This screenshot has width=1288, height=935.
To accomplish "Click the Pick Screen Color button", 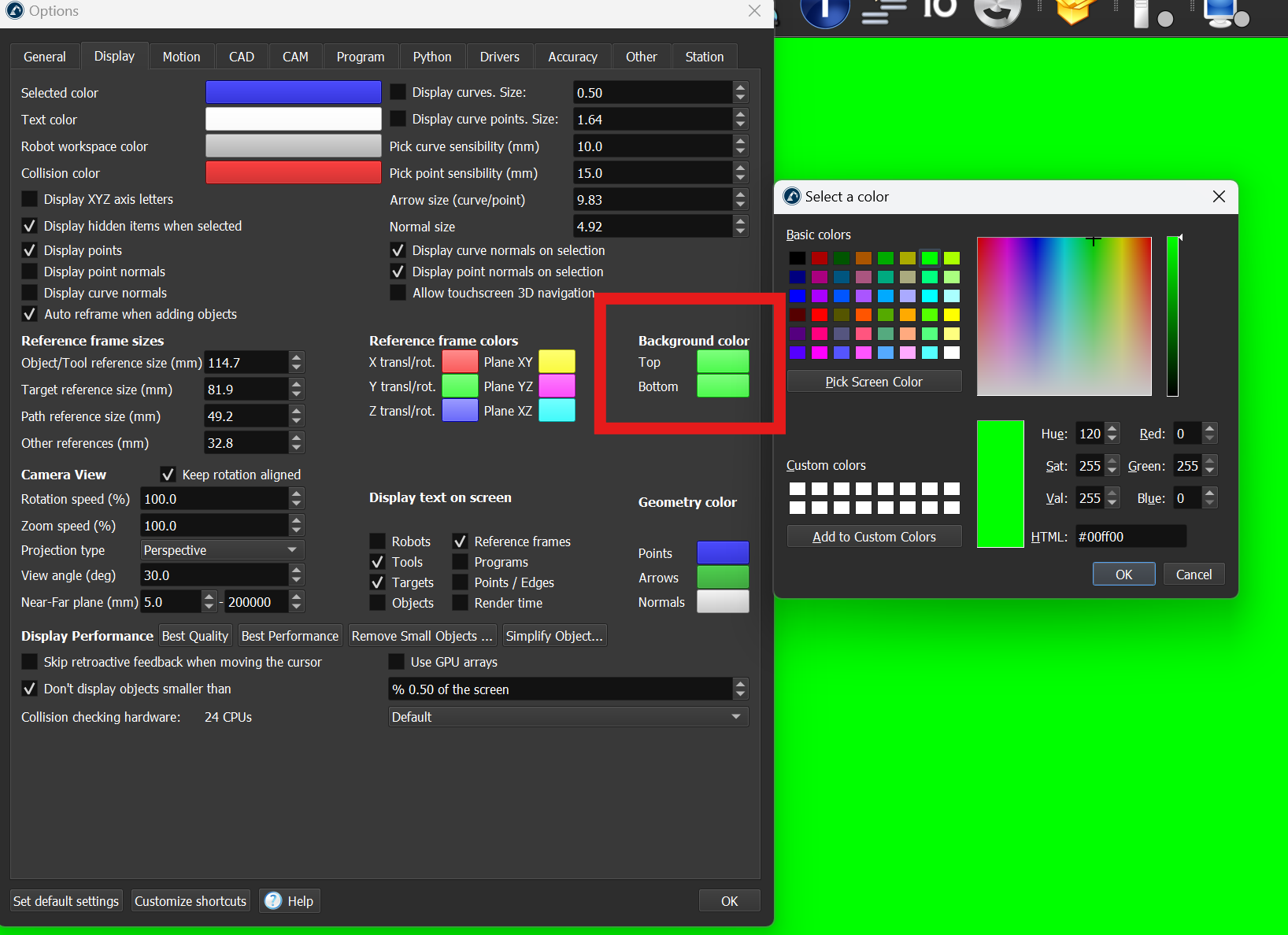I will point(874,382).
